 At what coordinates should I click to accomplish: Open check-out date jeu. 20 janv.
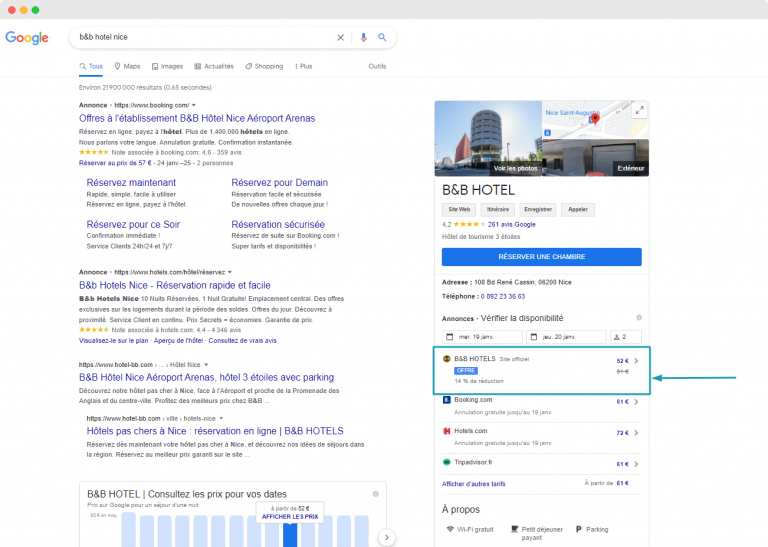566,337
